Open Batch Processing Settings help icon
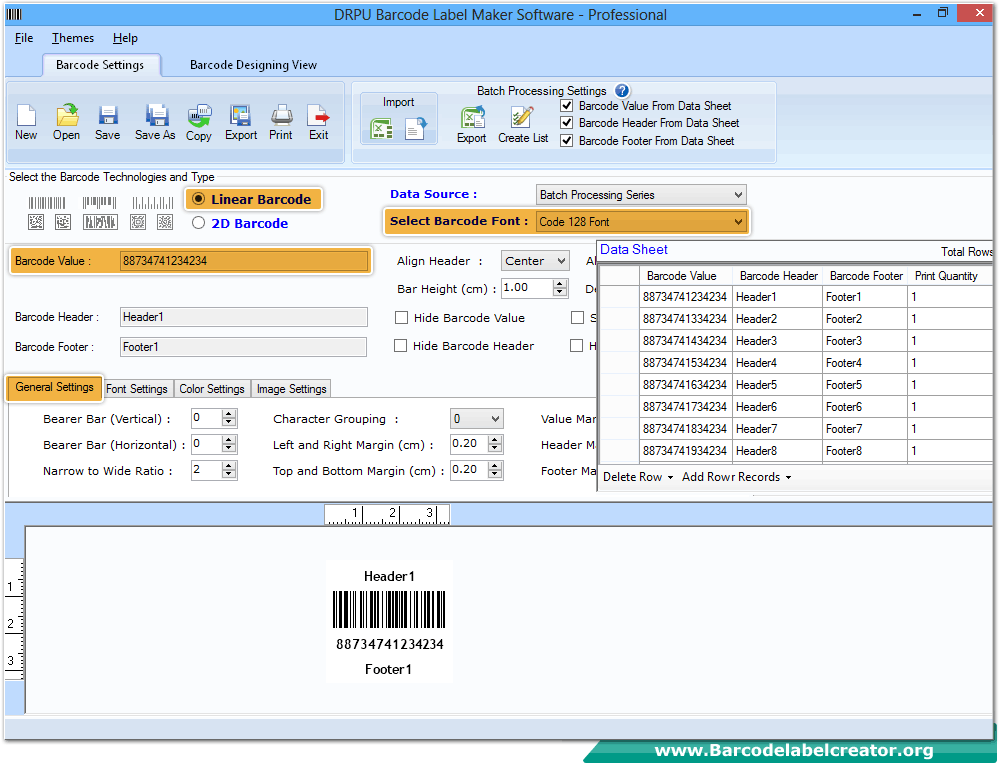 [x=622, y=91]
